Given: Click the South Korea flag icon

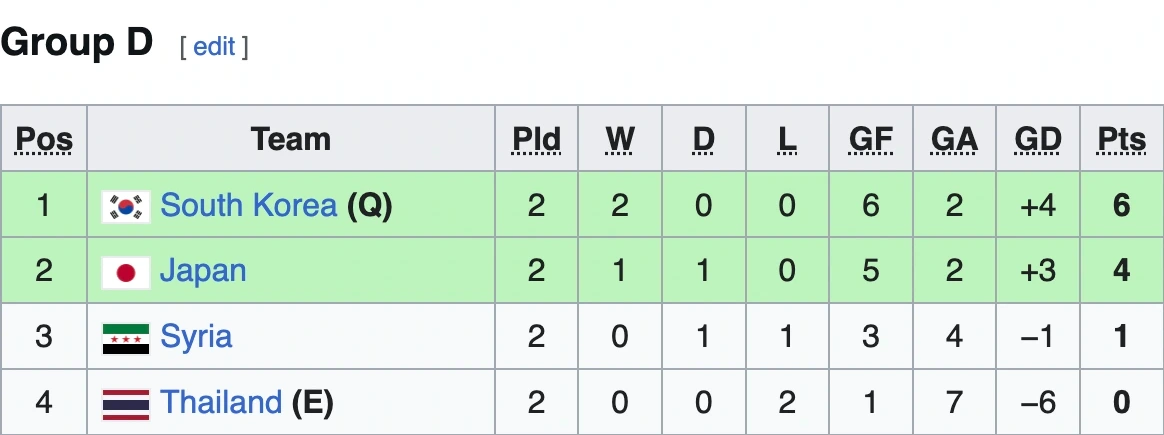Looking at the screenshot, I should [x=126, y=206].
